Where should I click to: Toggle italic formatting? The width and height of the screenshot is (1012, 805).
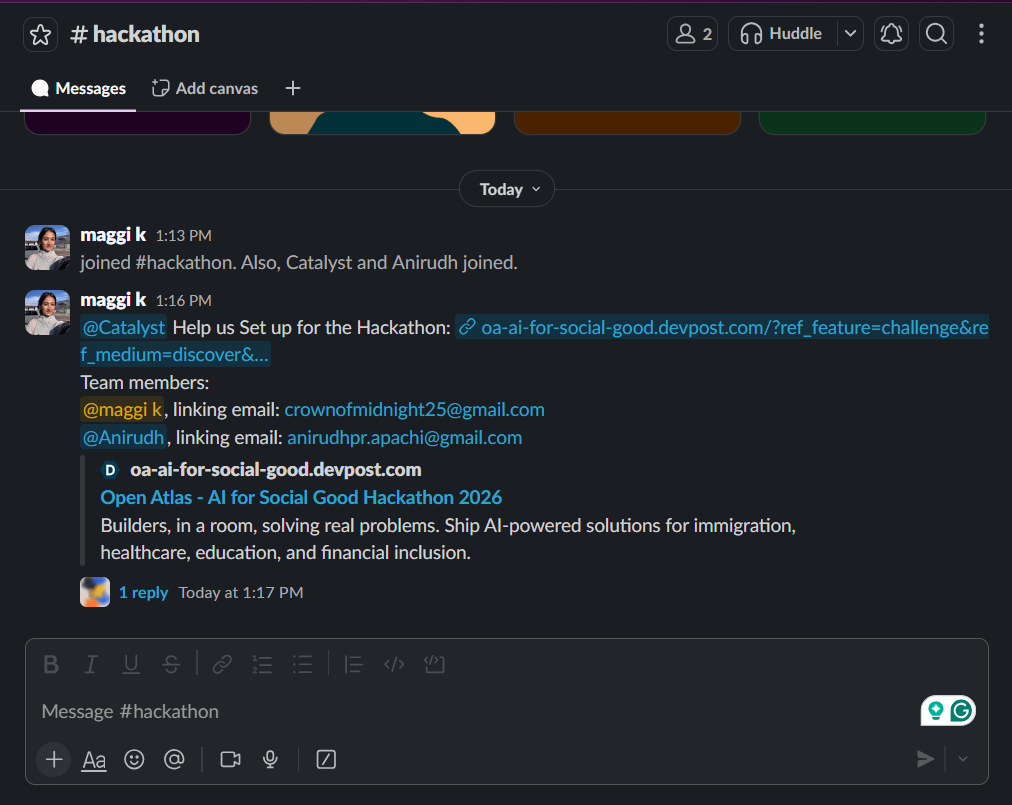click(91, 664)
